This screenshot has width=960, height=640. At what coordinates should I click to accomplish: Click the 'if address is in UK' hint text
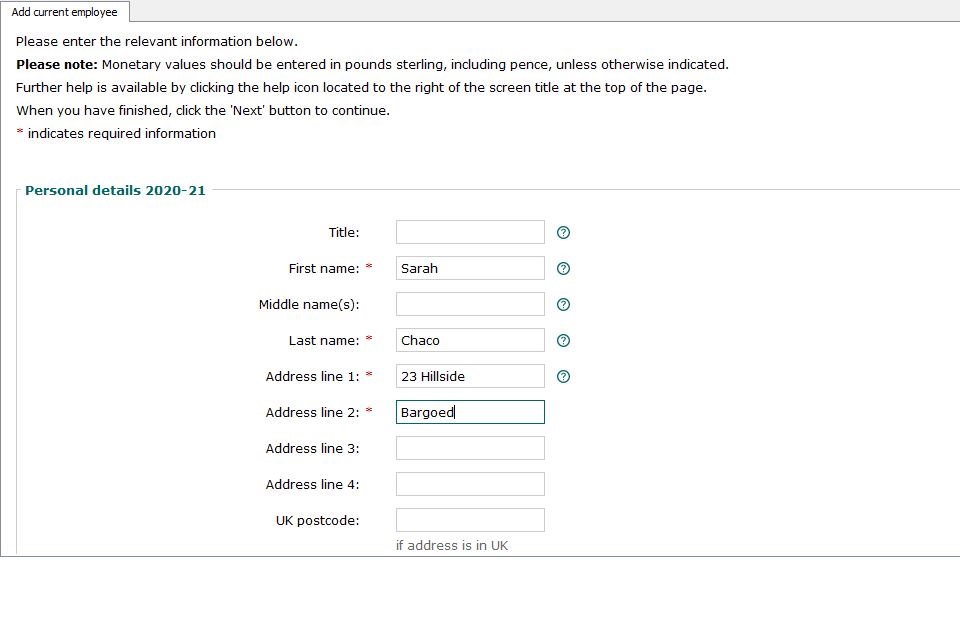click(453, 545)
